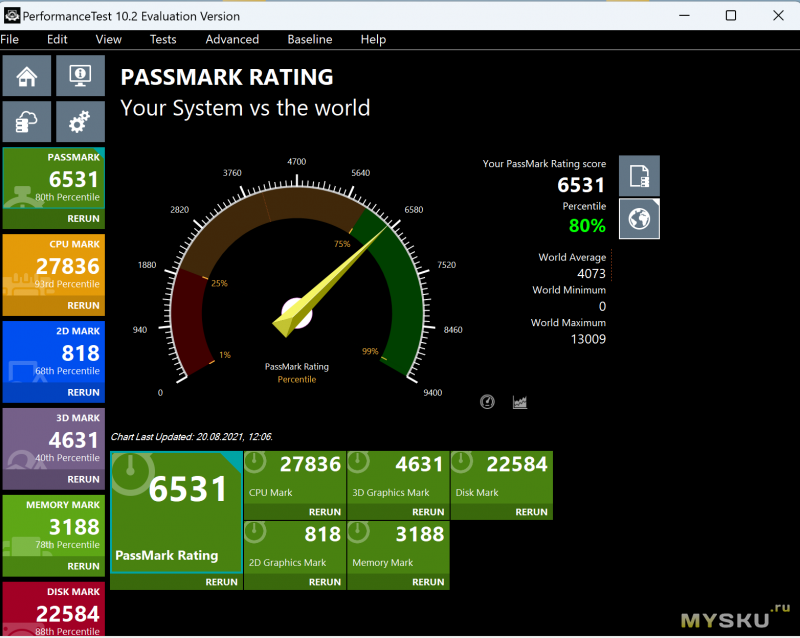Open the Baseline menu
The width and height of the screenshot is (800, 638).
(x=310, y=39)
